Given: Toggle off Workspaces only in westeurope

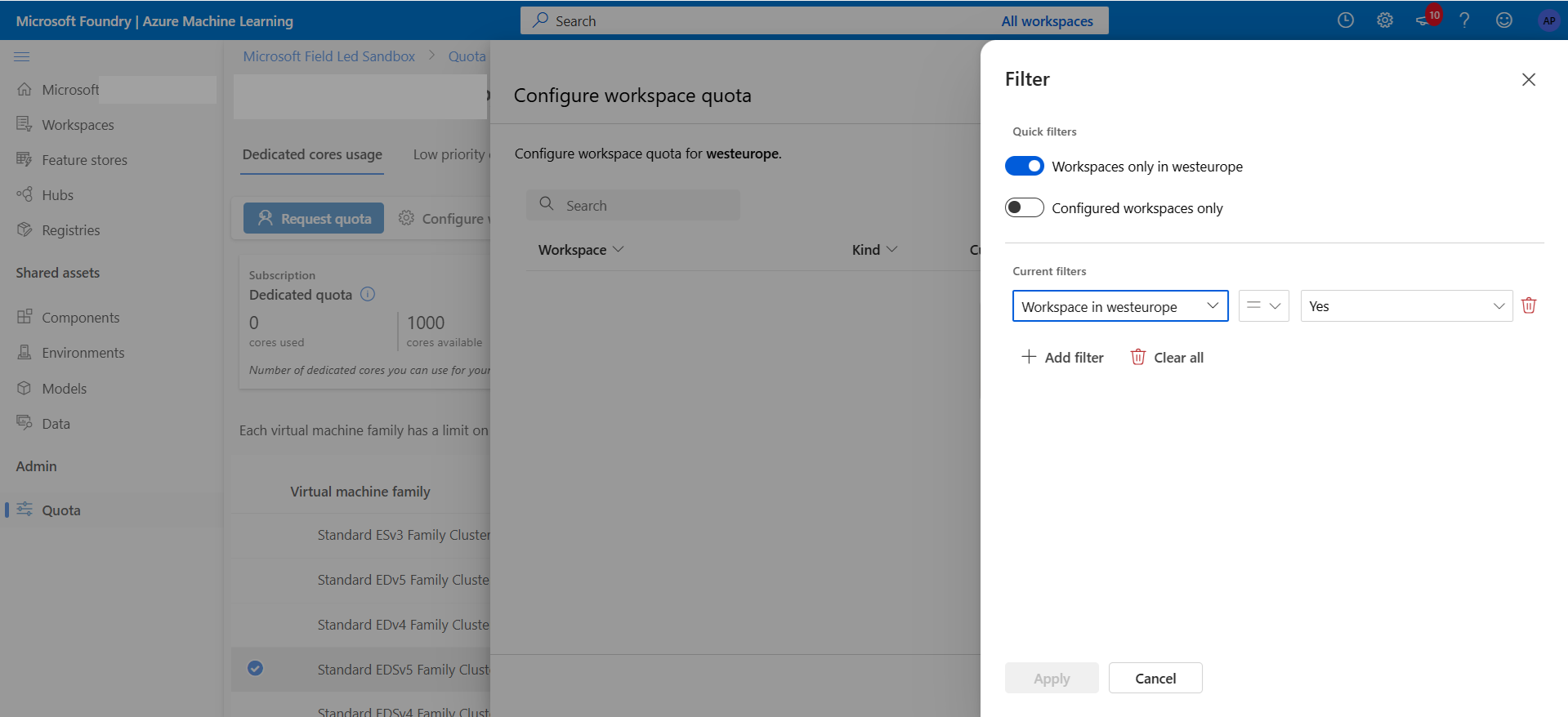Looking at the screenshot, I should click(x=1024, y=166).
